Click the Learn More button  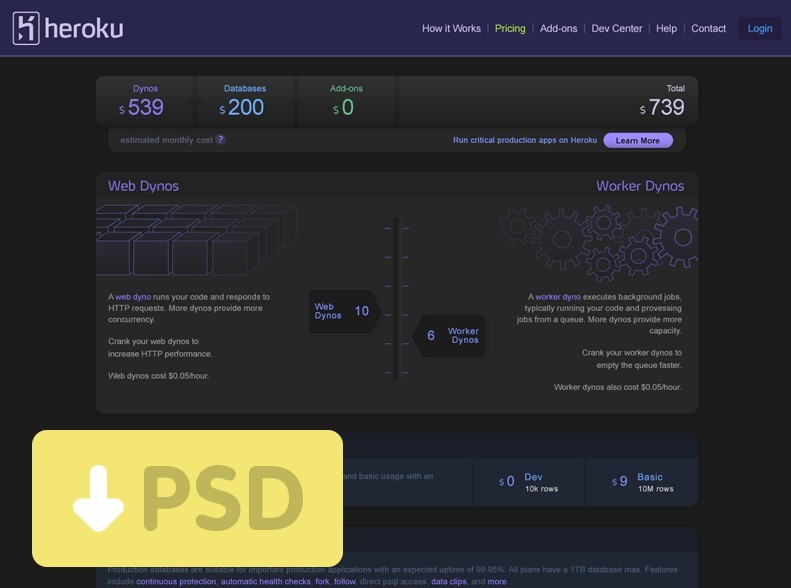click(x=638, y=141)
